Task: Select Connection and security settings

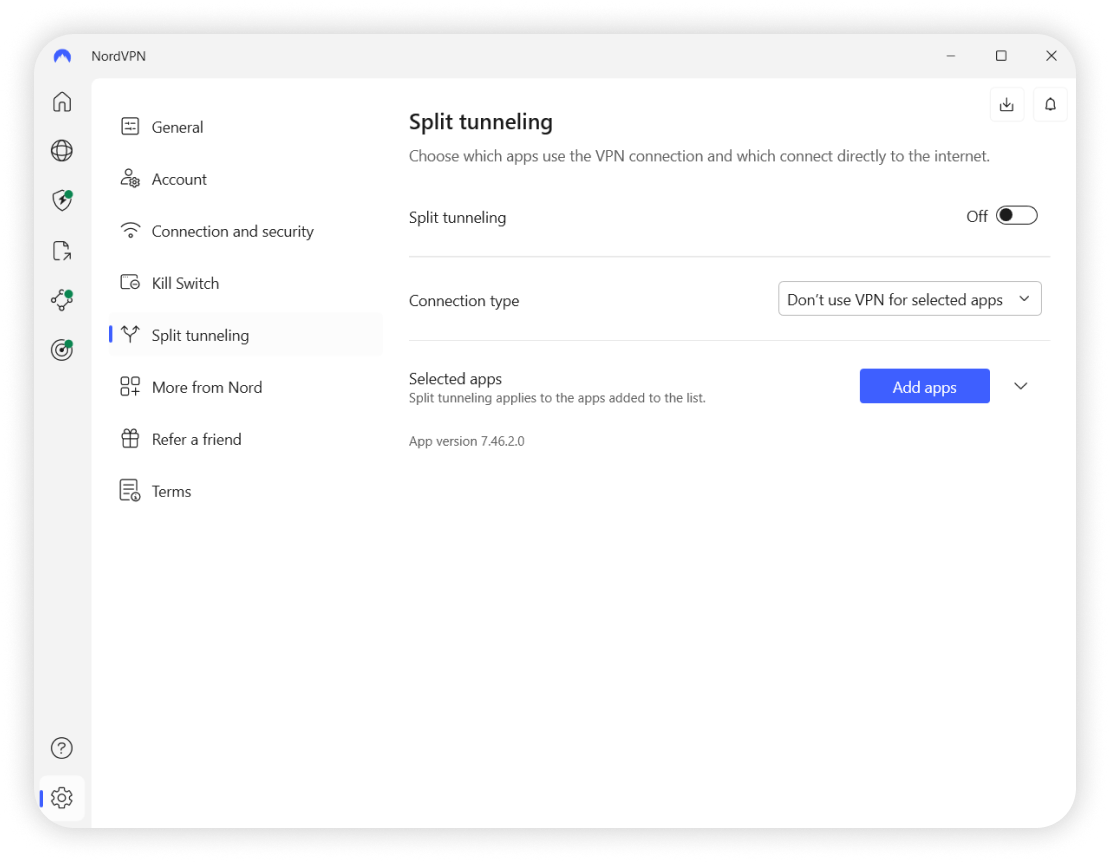Action: pos(232,231)
